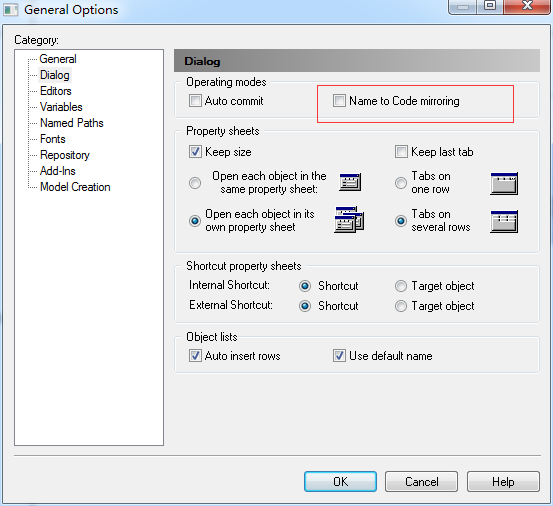Uncheck the Keep size checkbox
553x506 pixels.
[195, 152]
